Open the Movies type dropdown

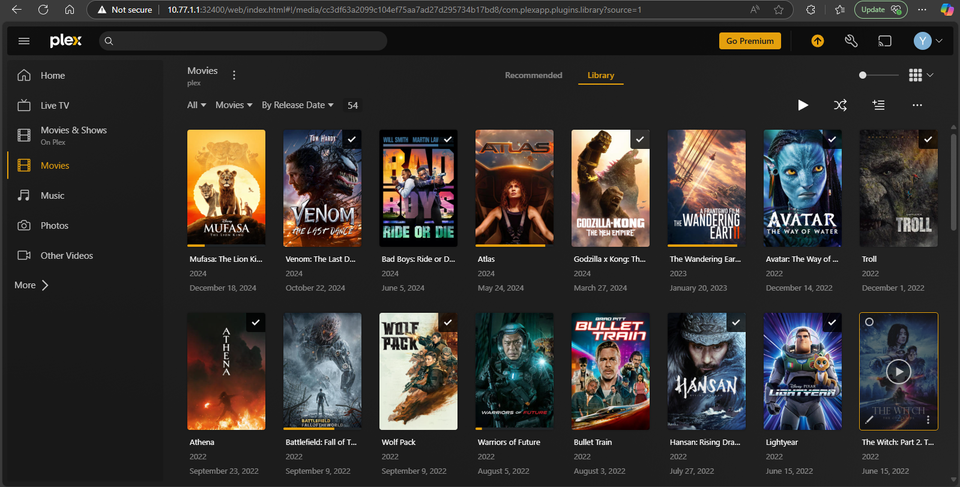coord(234,105)
